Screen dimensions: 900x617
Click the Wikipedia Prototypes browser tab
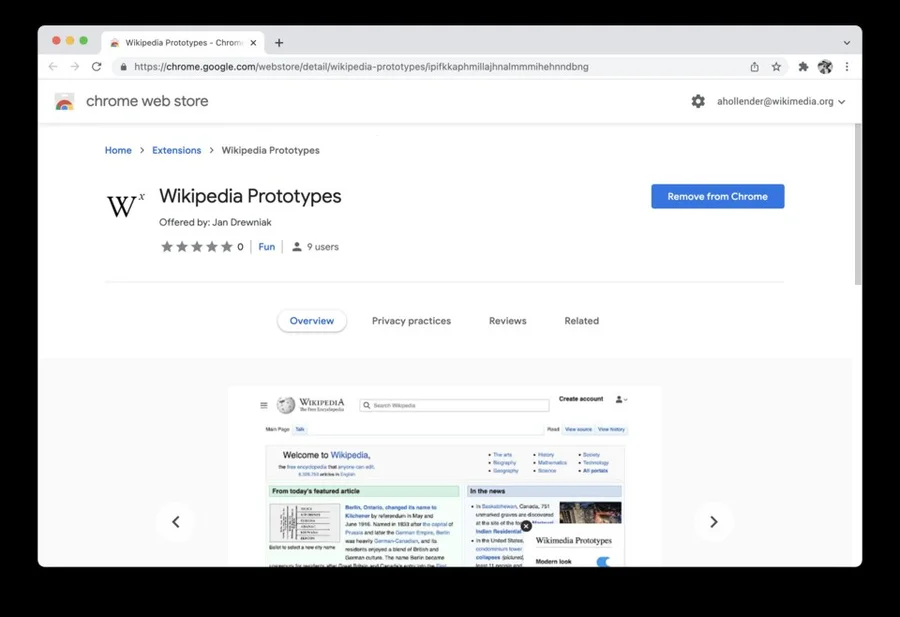183,42
